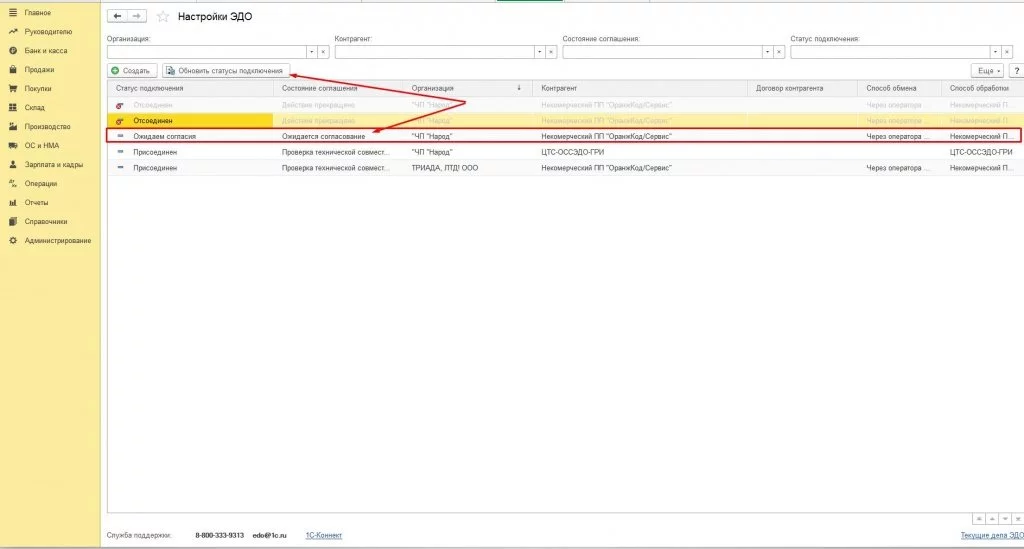Add Настройки ЭДО to favorites with star
Screen dimensions: 1024x549
tap(163, 17)
